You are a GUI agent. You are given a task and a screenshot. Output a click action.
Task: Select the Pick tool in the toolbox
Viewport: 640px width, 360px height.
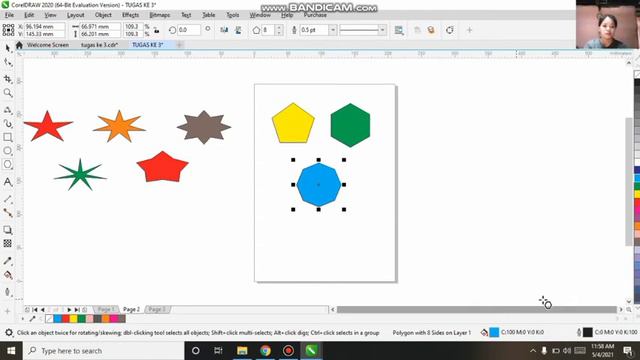8,48
